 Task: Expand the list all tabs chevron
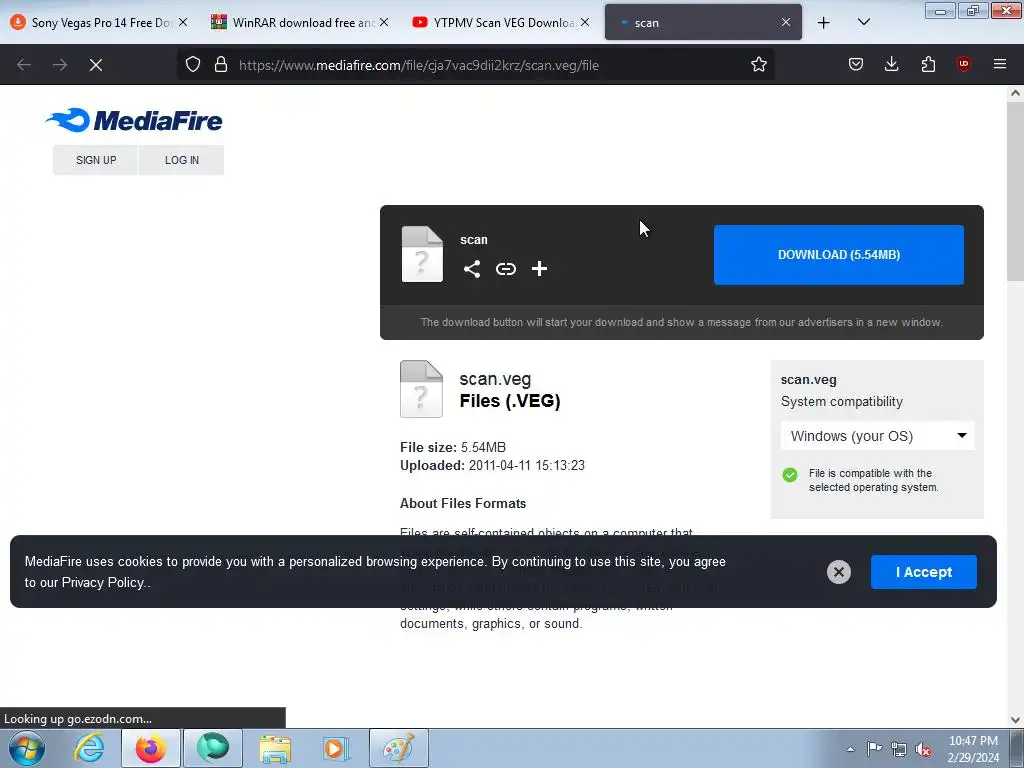coord(863,22)
